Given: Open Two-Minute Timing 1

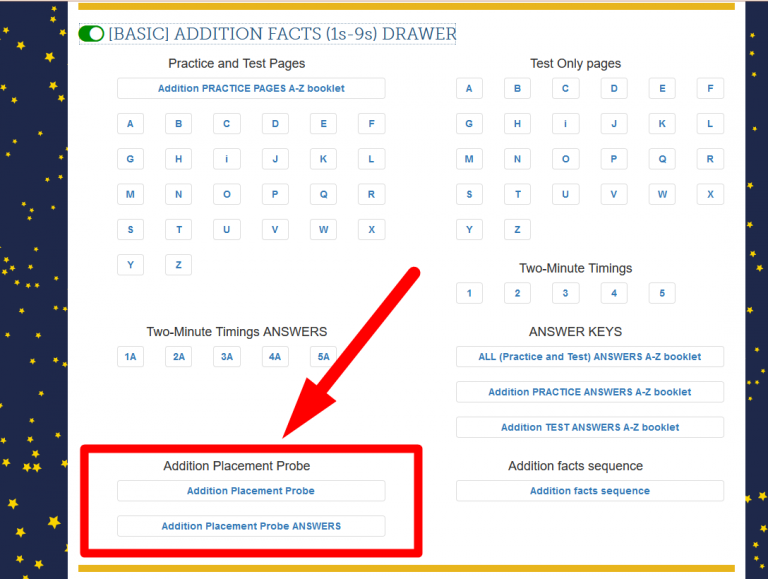Looking at the screenshot, I should click(469, 293).
